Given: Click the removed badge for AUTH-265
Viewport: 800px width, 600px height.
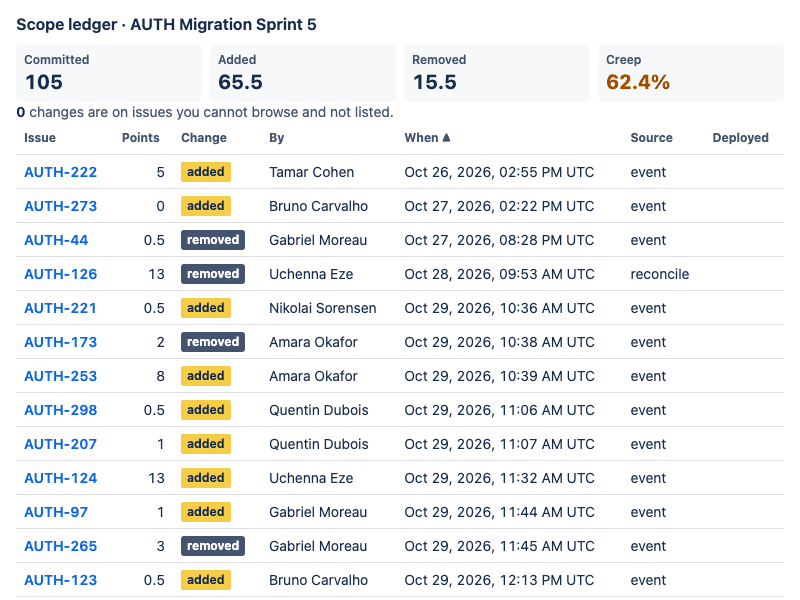Looking at the screenshot, I should pos(213,546).
